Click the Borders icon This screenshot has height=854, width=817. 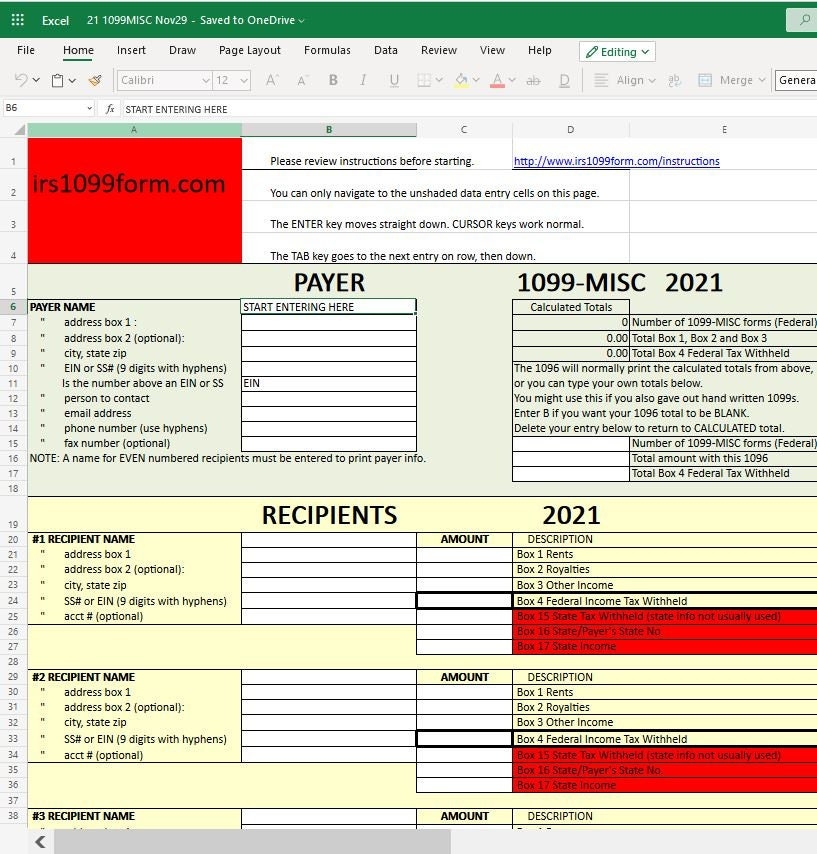point(423,80)
